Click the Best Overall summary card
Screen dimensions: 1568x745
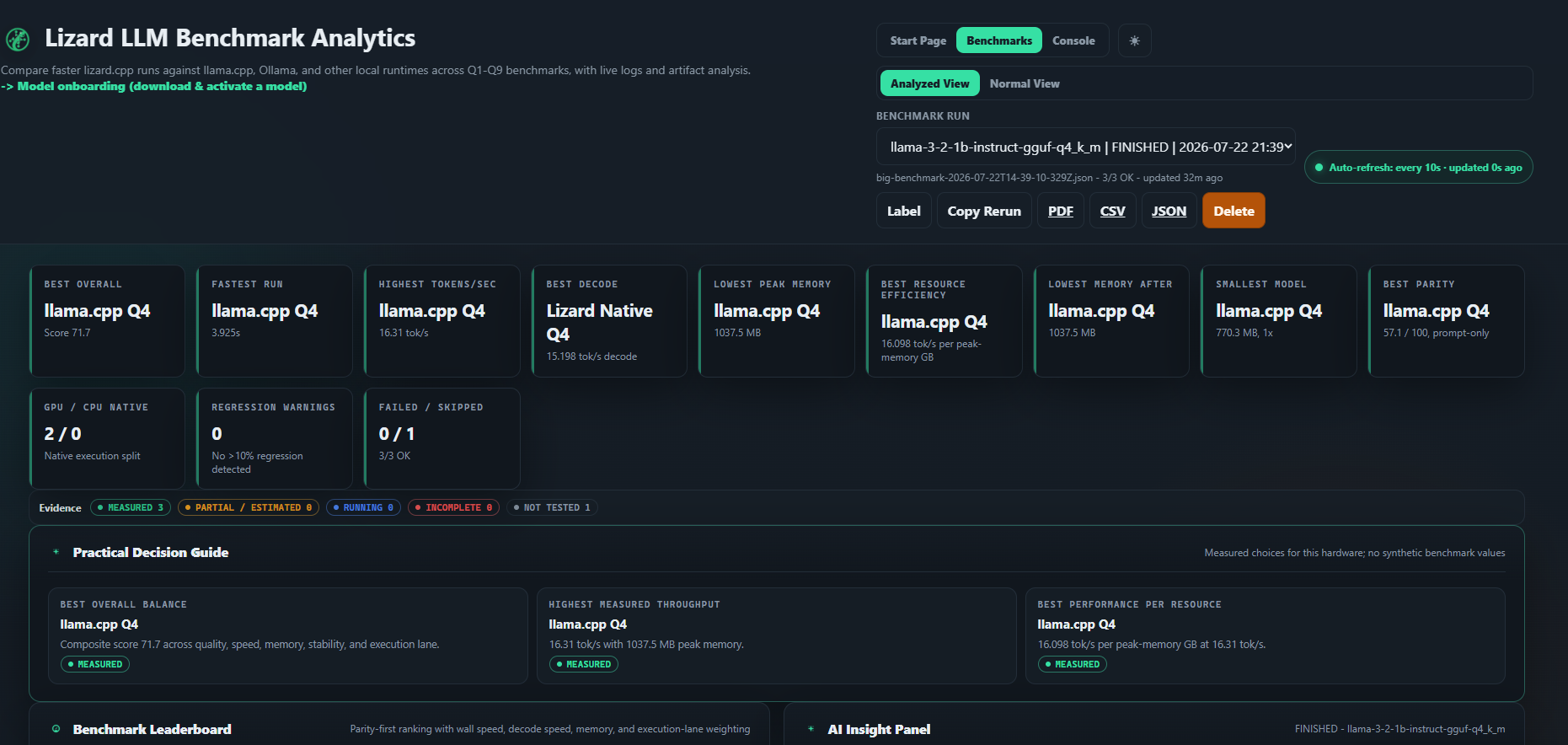107,321
